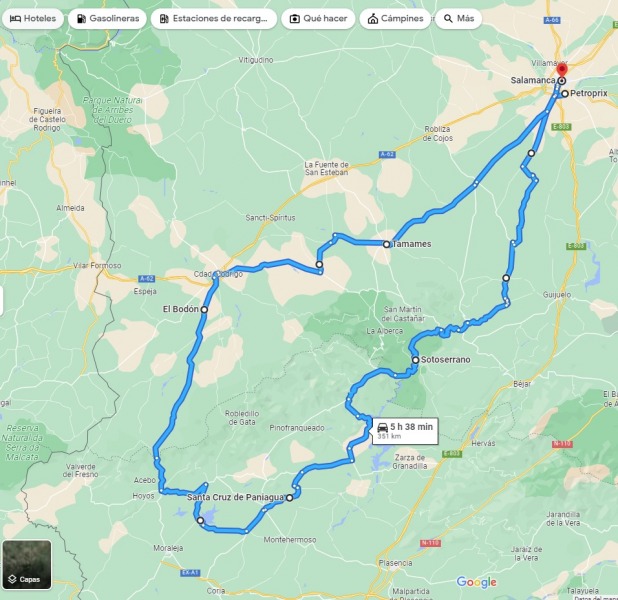Click the car icon in route time box
Image resolution: width=618 pixels, height=600 pixels.
coord(382,427)
